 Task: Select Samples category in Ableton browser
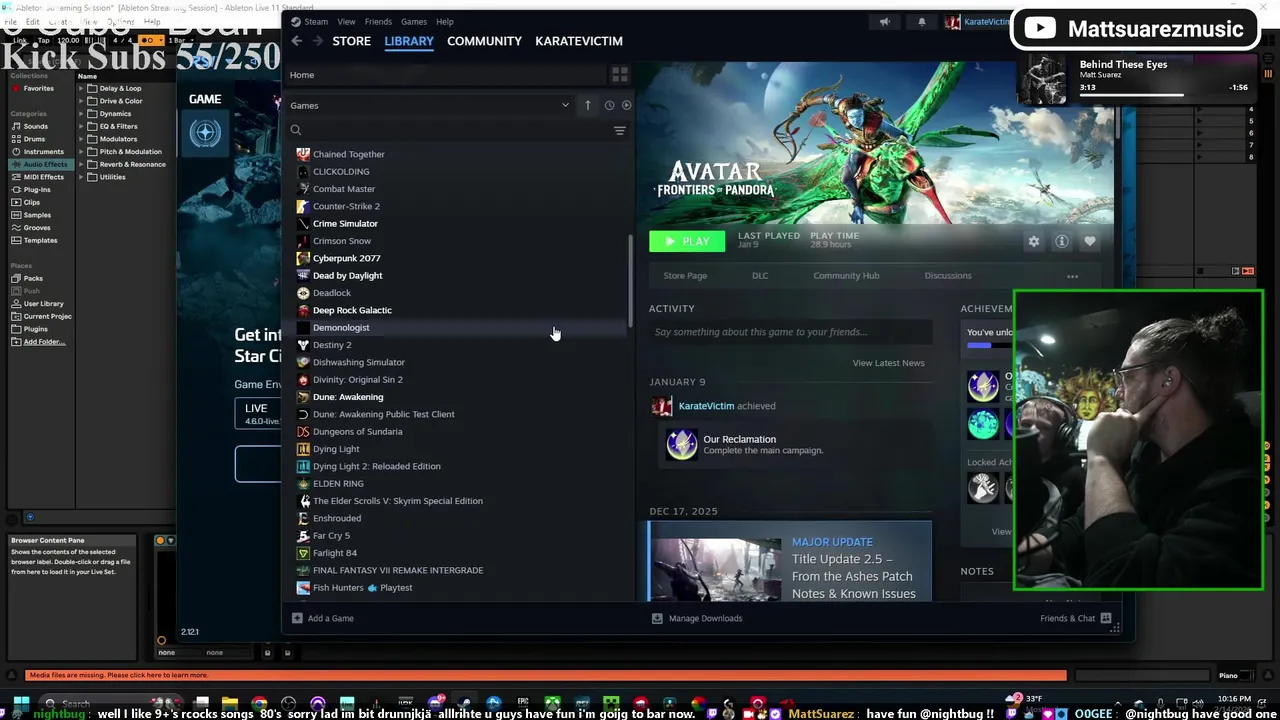click(31, 215)
